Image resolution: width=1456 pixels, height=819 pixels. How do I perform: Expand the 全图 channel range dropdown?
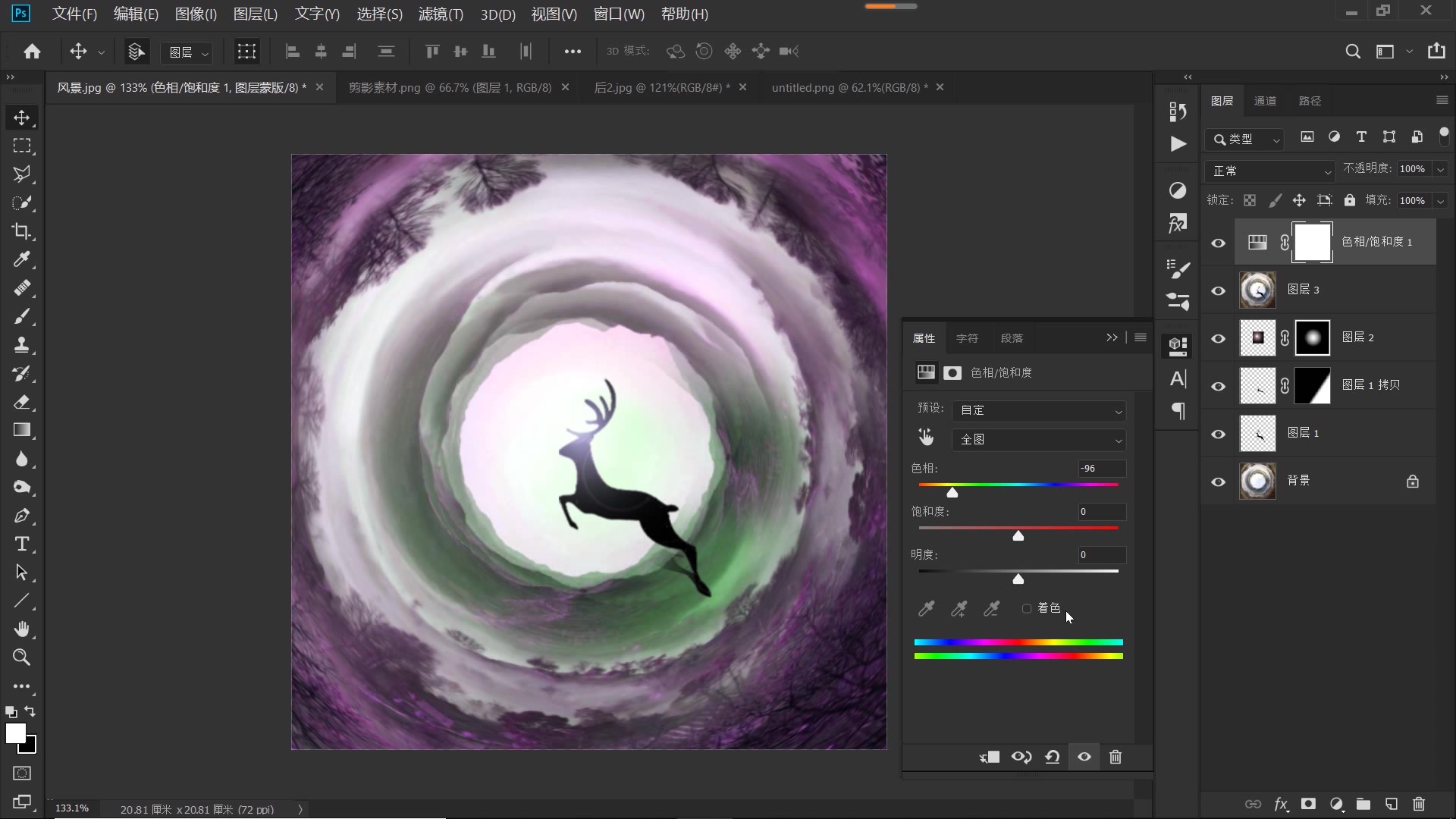tap(1039, 440)
